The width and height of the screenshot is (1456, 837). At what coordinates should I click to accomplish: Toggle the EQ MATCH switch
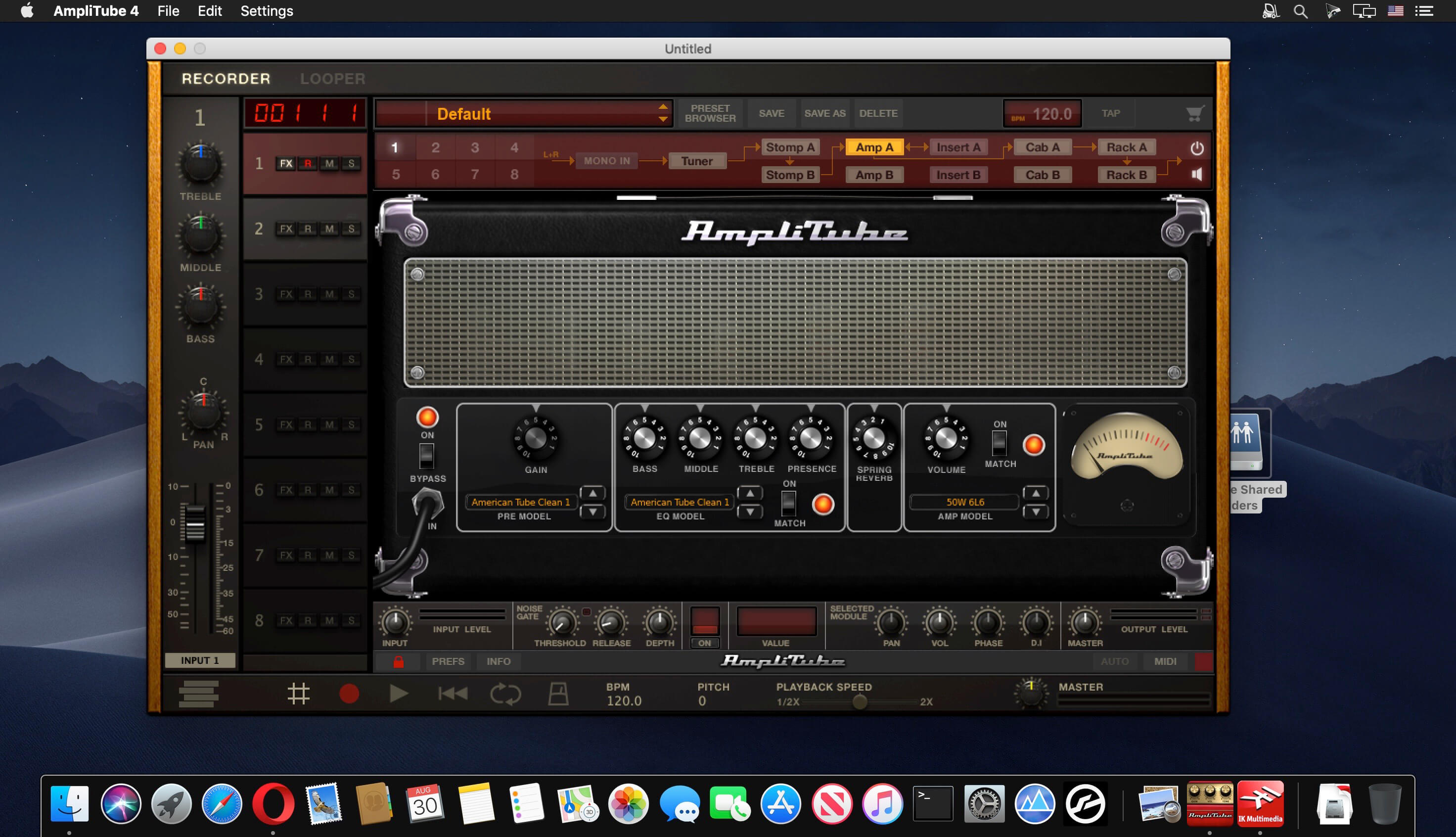pyautogui.click(x=788, y=504)
